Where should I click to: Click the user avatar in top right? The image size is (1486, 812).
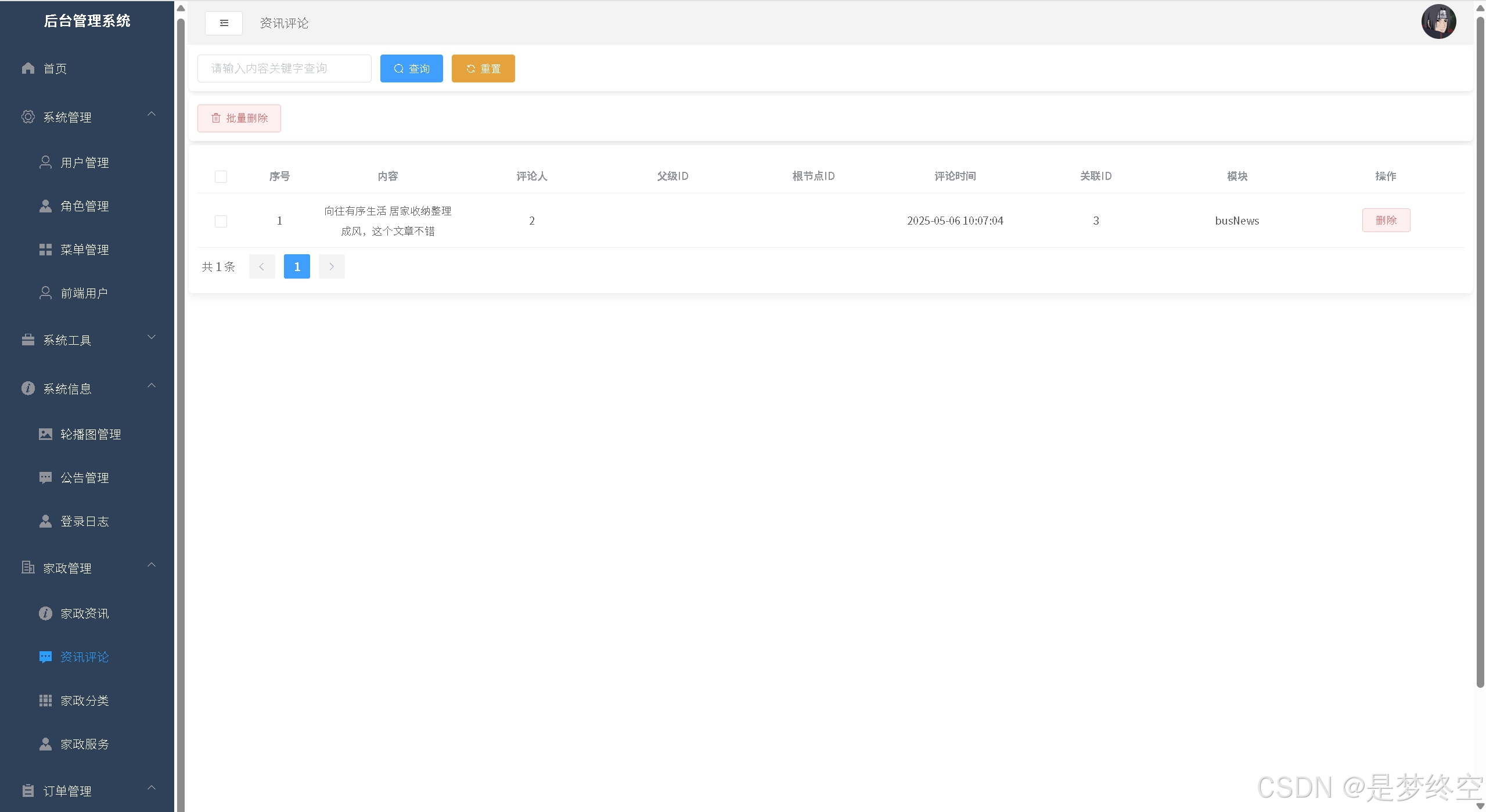click(1438, 22)
